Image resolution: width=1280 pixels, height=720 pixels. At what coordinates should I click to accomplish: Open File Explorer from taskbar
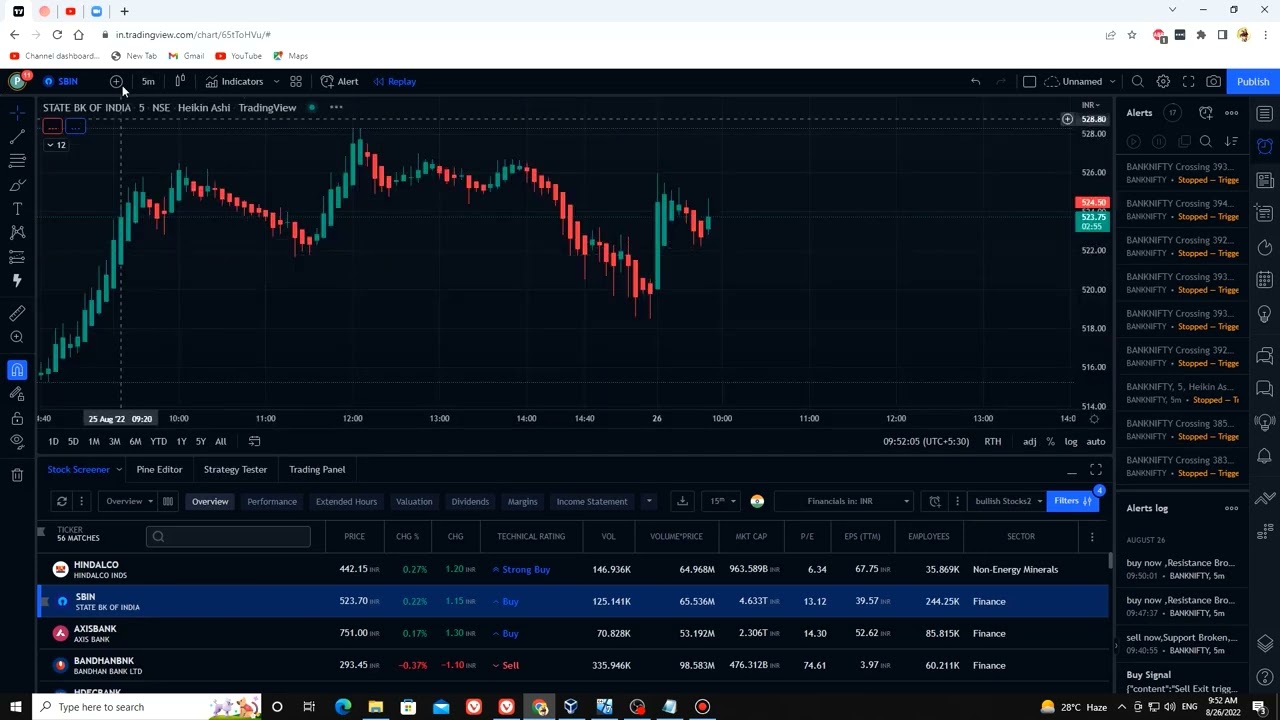[x=375, y=707]
